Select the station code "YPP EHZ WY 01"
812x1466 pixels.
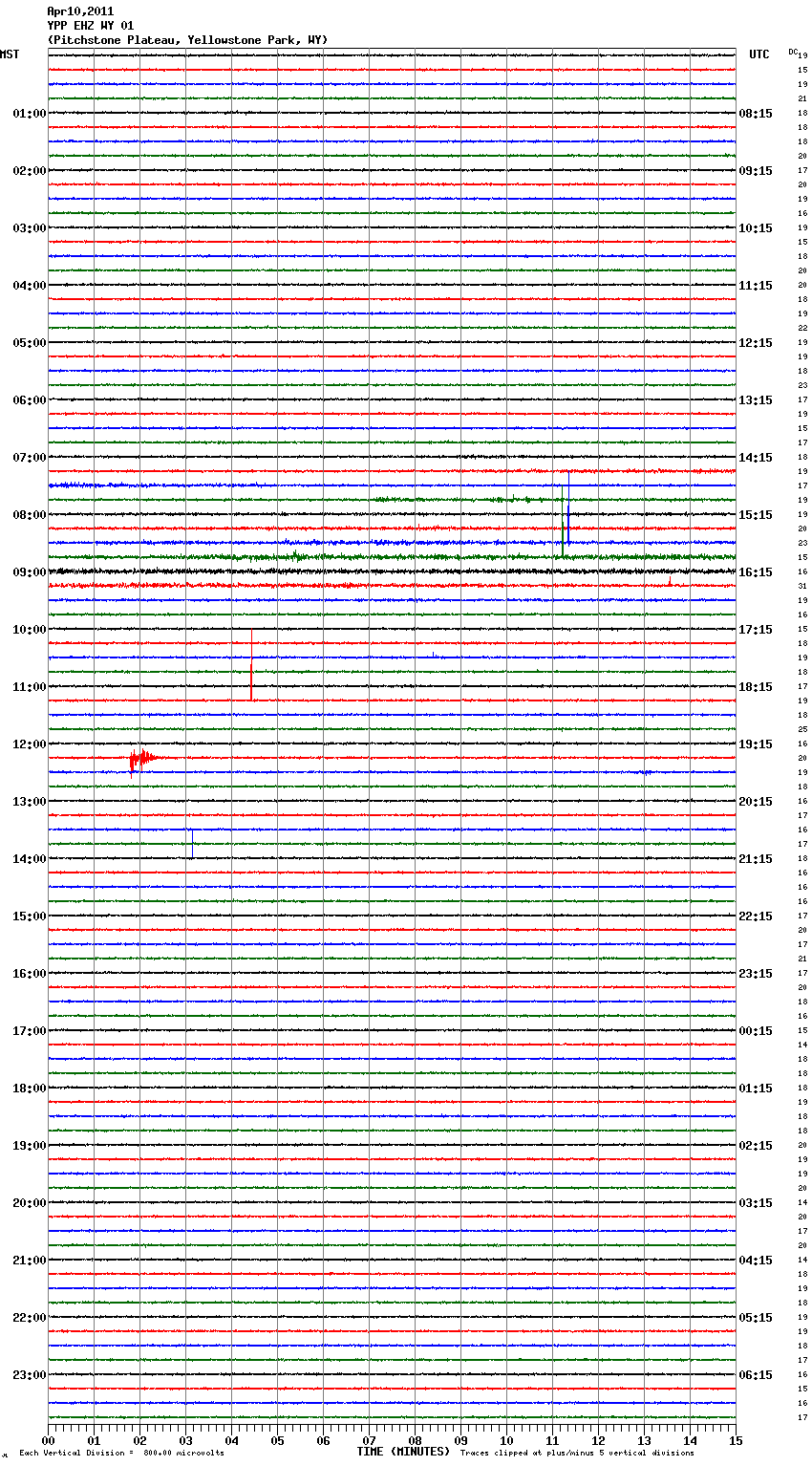tap(90, 26)
